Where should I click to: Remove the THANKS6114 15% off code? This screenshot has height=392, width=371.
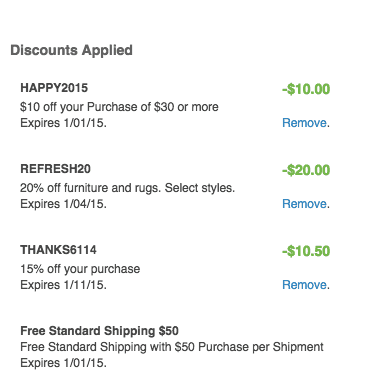pyautogui.click(x=304, y=285)
